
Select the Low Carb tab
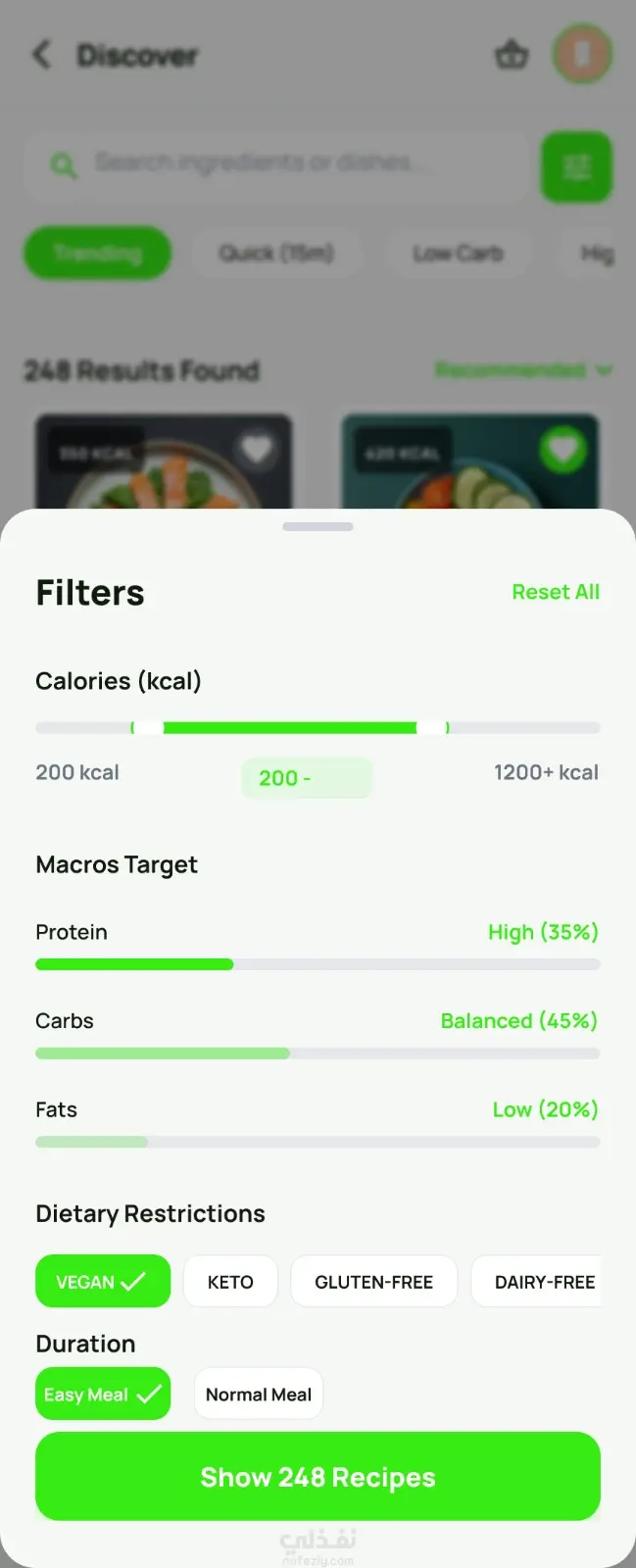coord(458,253)
